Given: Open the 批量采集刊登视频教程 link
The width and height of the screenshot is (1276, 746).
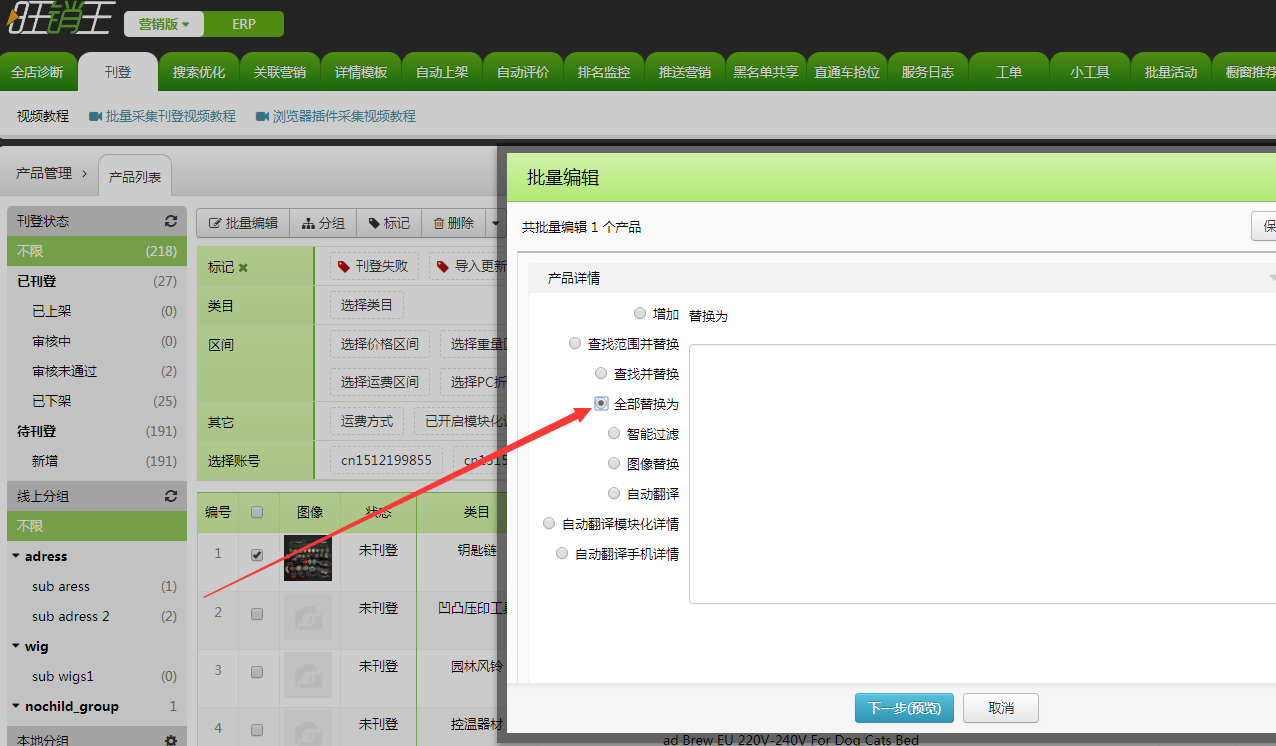Looking at the screenshot, I should (x=171, y=116).
